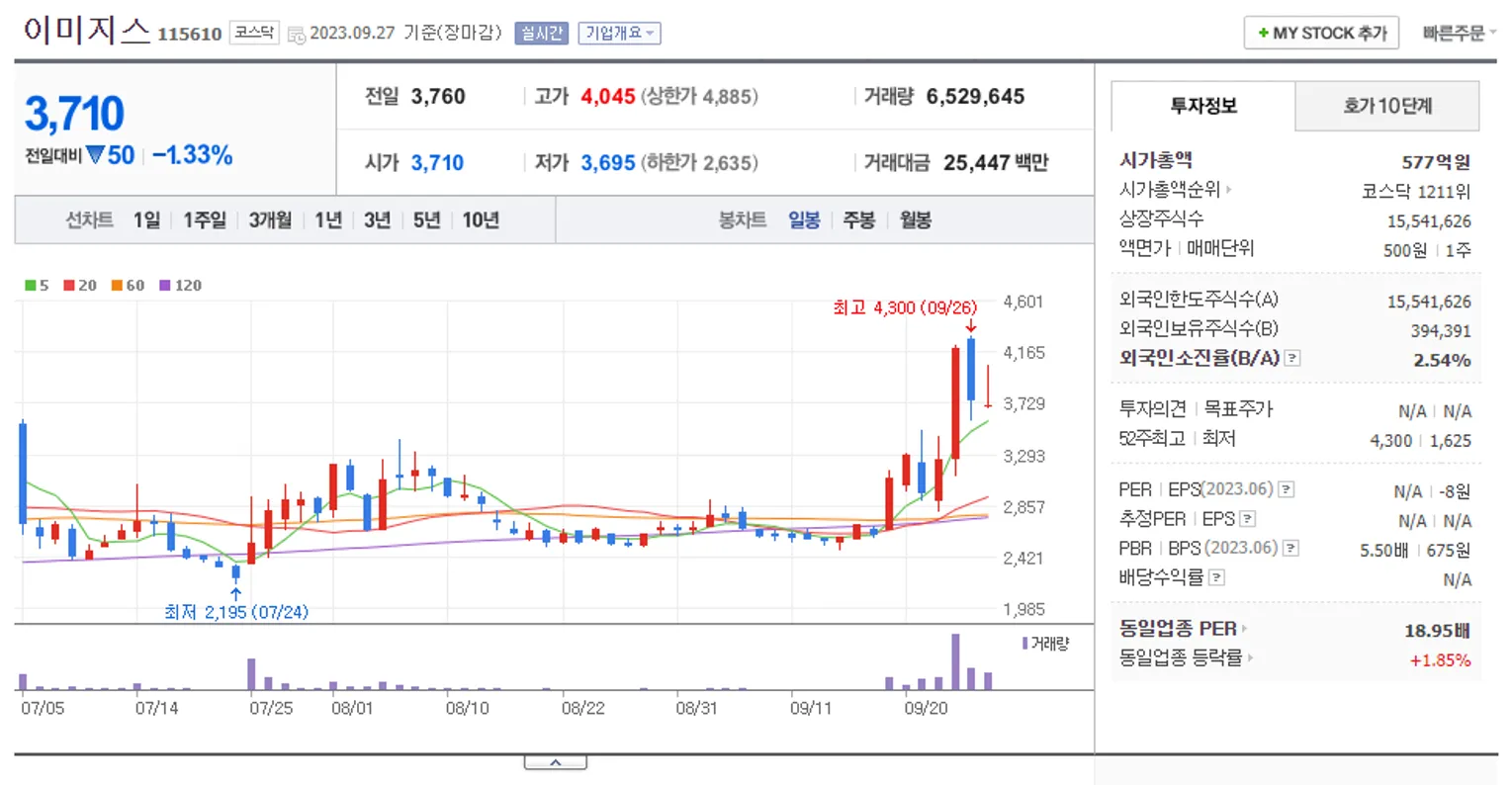The height and width of the screenshot is (785, 1512).
Task: Select the 10년 line chart period
Action: [x=481, y=219]
